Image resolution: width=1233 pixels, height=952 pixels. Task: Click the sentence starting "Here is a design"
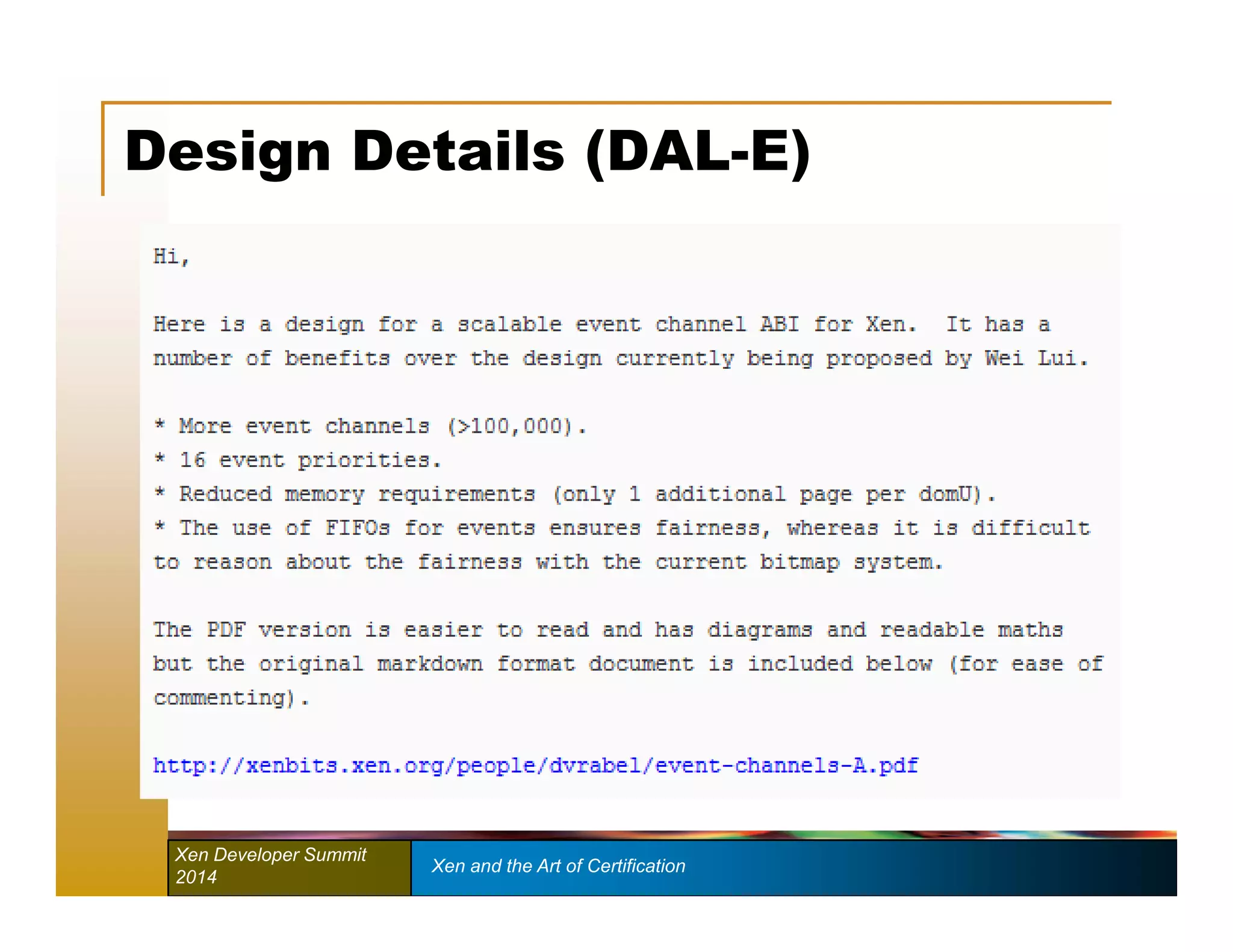[x=602, y=325]
